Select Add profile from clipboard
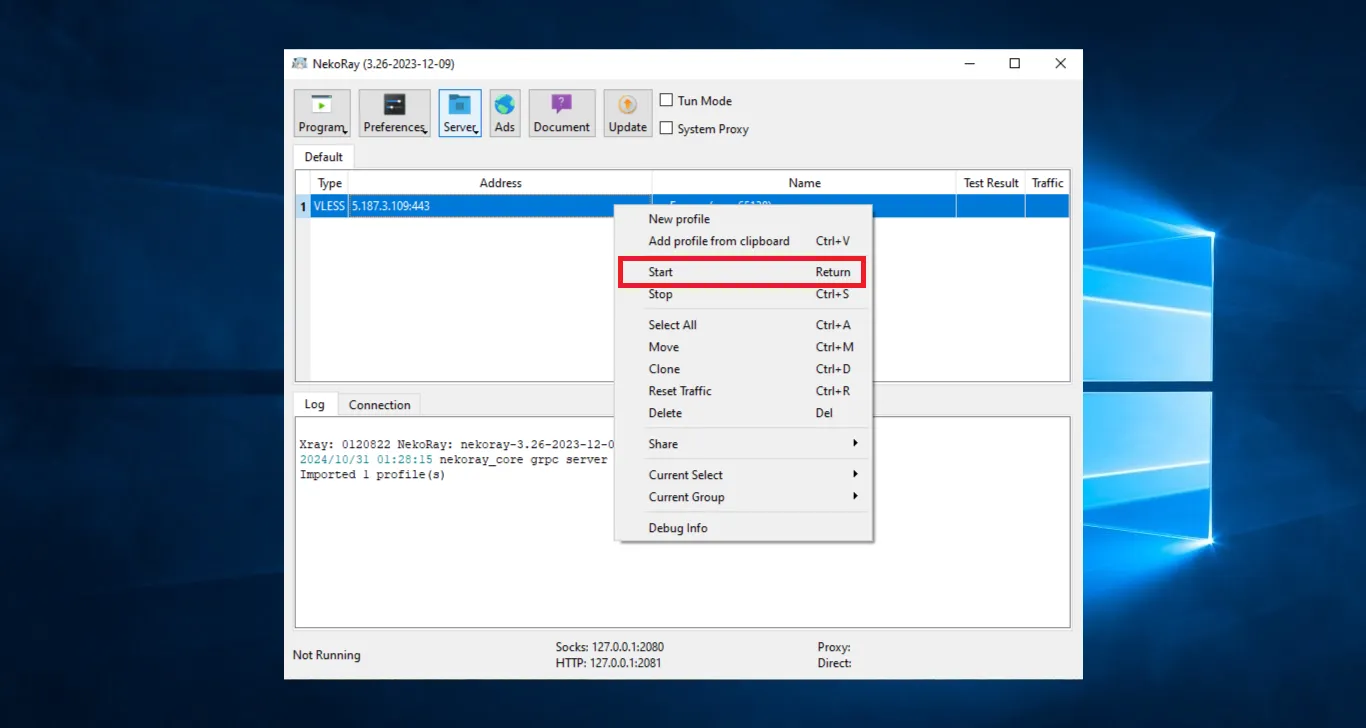1366x728 pixels. coord(744,241)
